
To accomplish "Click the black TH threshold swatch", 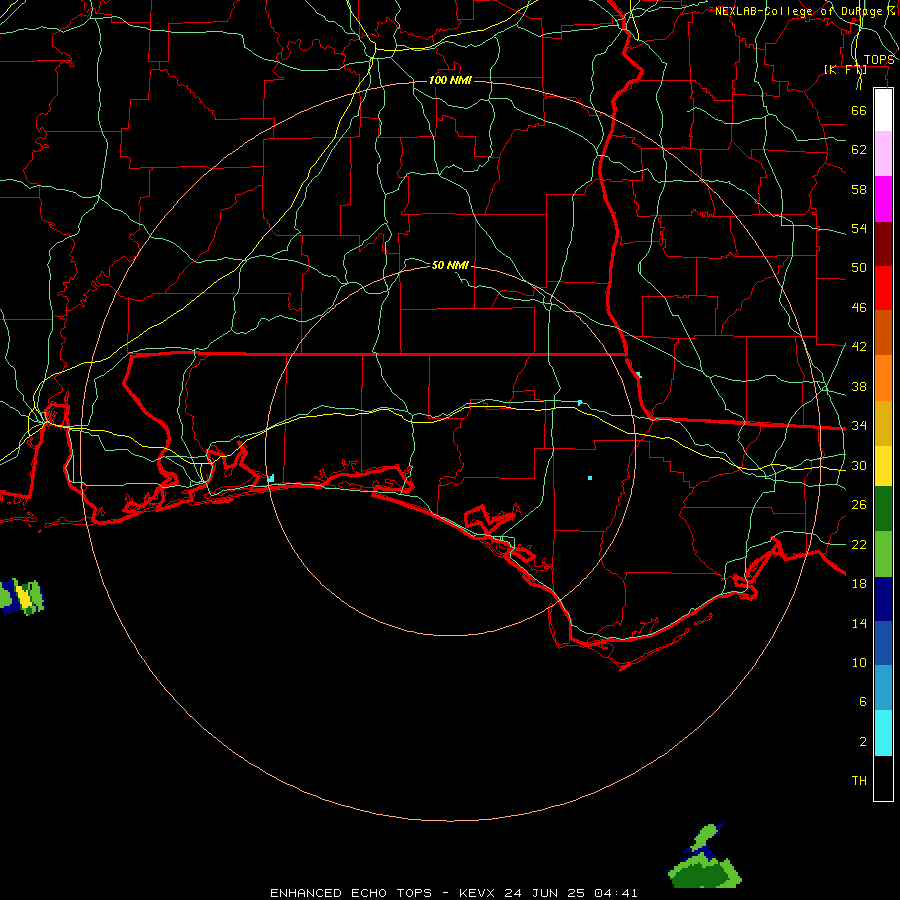I will (x=883, y=778).
